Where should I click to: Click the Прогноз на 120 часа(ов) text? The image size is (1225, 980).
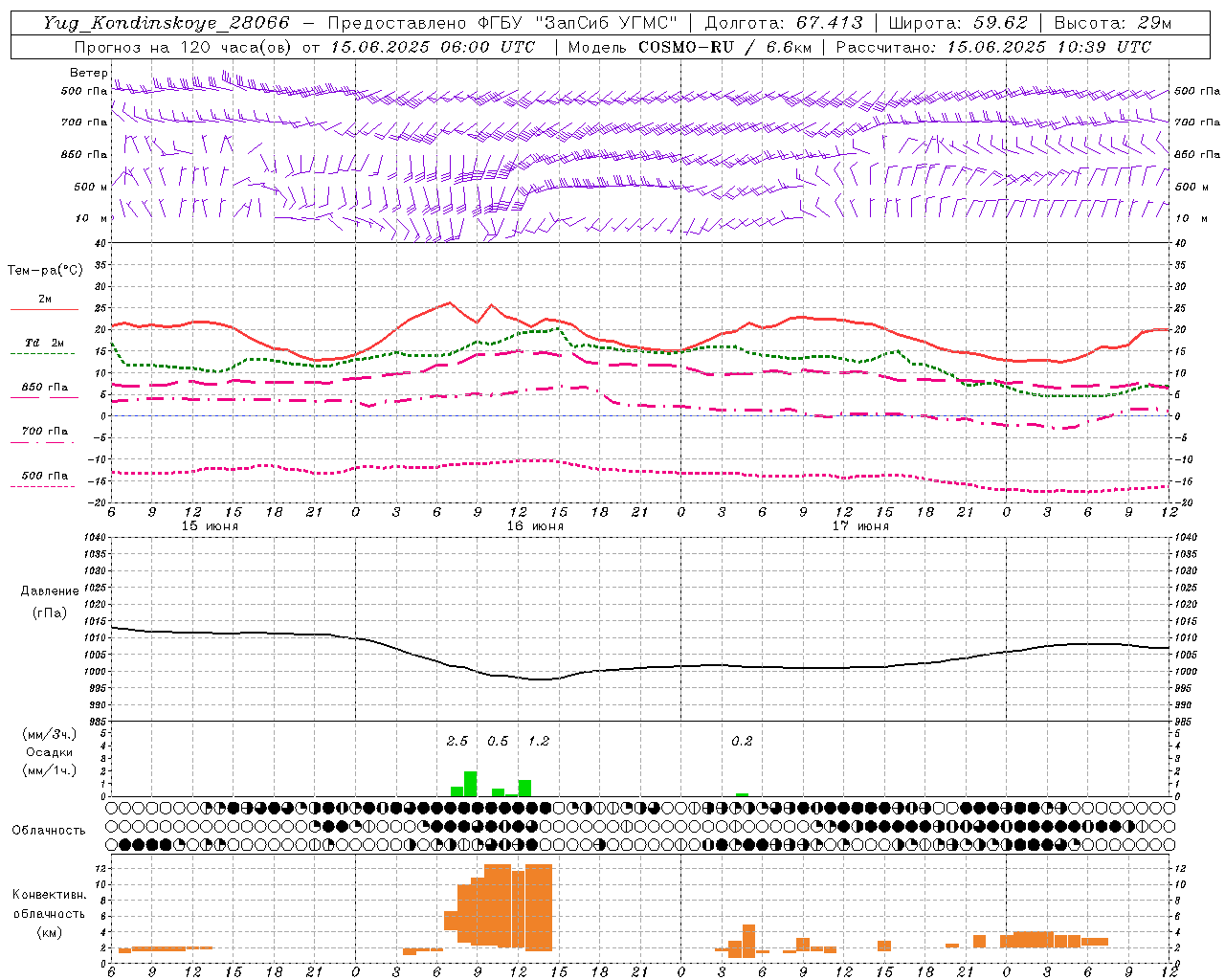[x=185, y=47]
